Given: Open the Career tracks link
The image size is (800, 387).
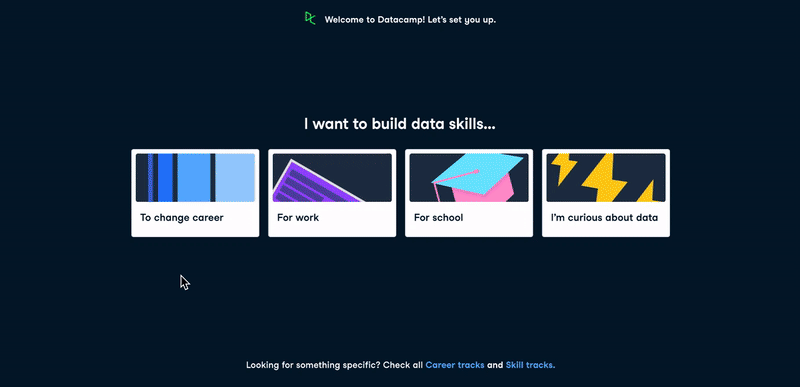Looking at the screenshot, I should [x=455, y=365].
